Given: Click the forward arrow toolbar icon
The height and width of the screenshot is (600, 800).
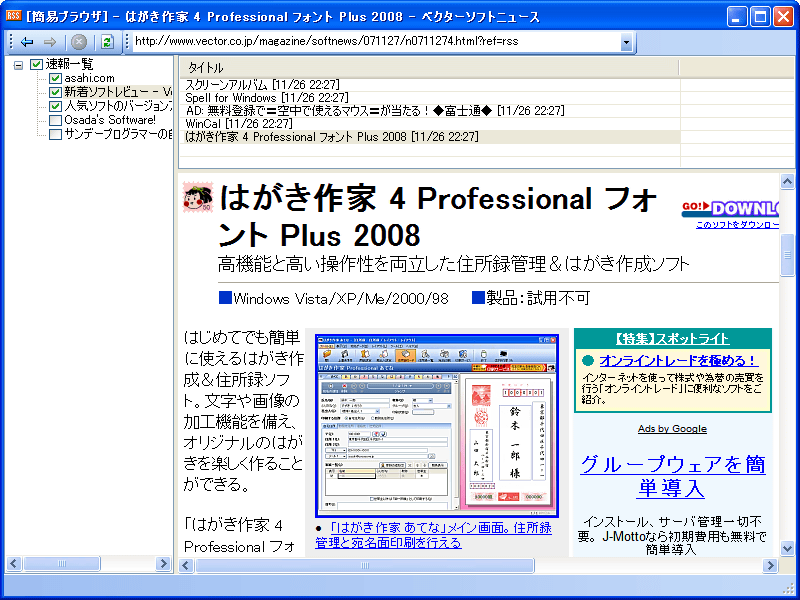Looking at the screenshot, I should pyautogui.click(x=49, y=42).
